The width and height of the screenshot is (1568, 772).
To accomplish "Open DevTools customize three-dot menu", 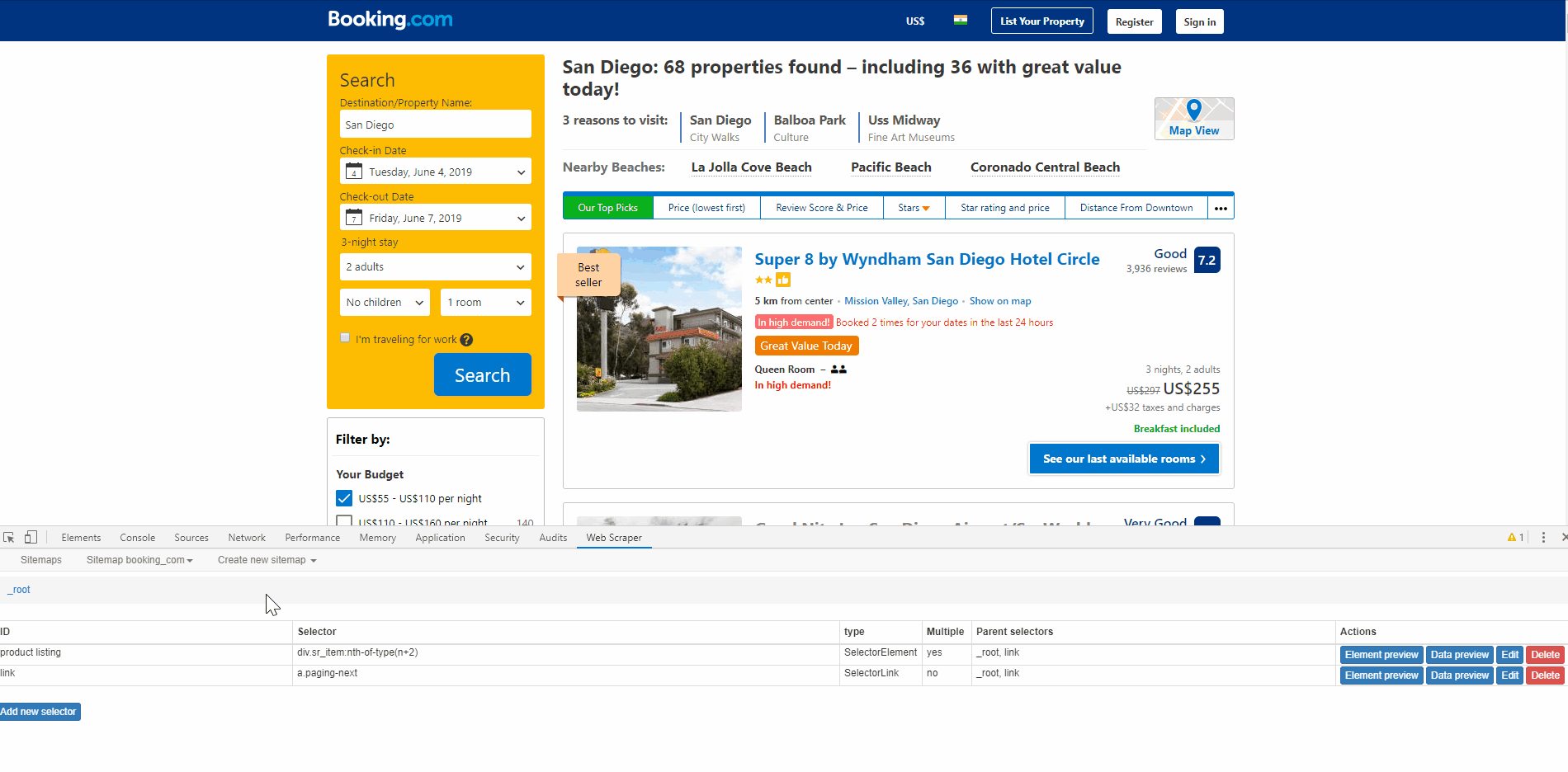I will 1543,537.
